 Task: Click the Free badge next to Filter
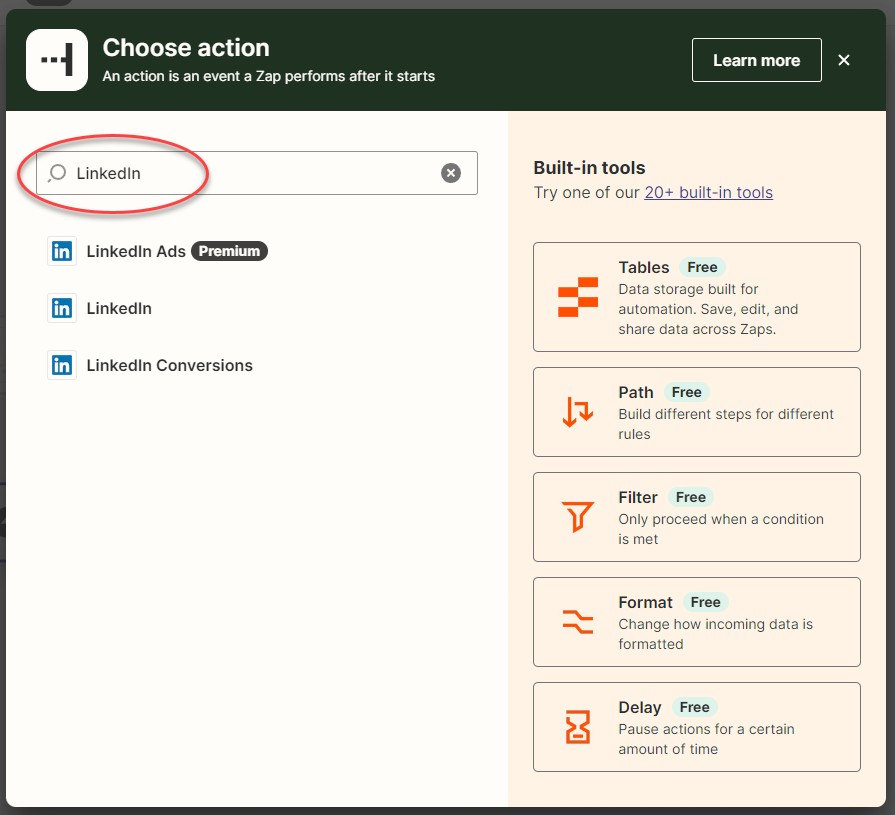click(x=691, y=497)
